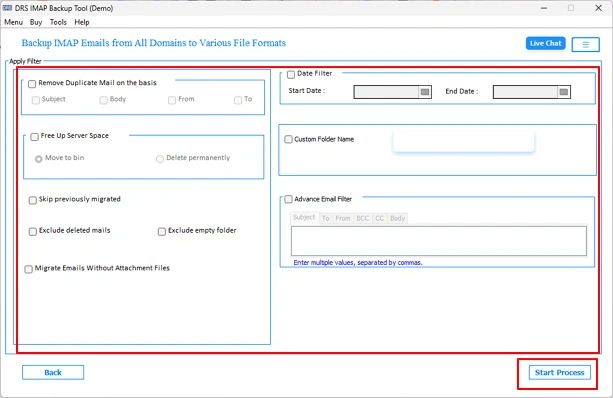Tick the From duplicate checkbox

172,100
